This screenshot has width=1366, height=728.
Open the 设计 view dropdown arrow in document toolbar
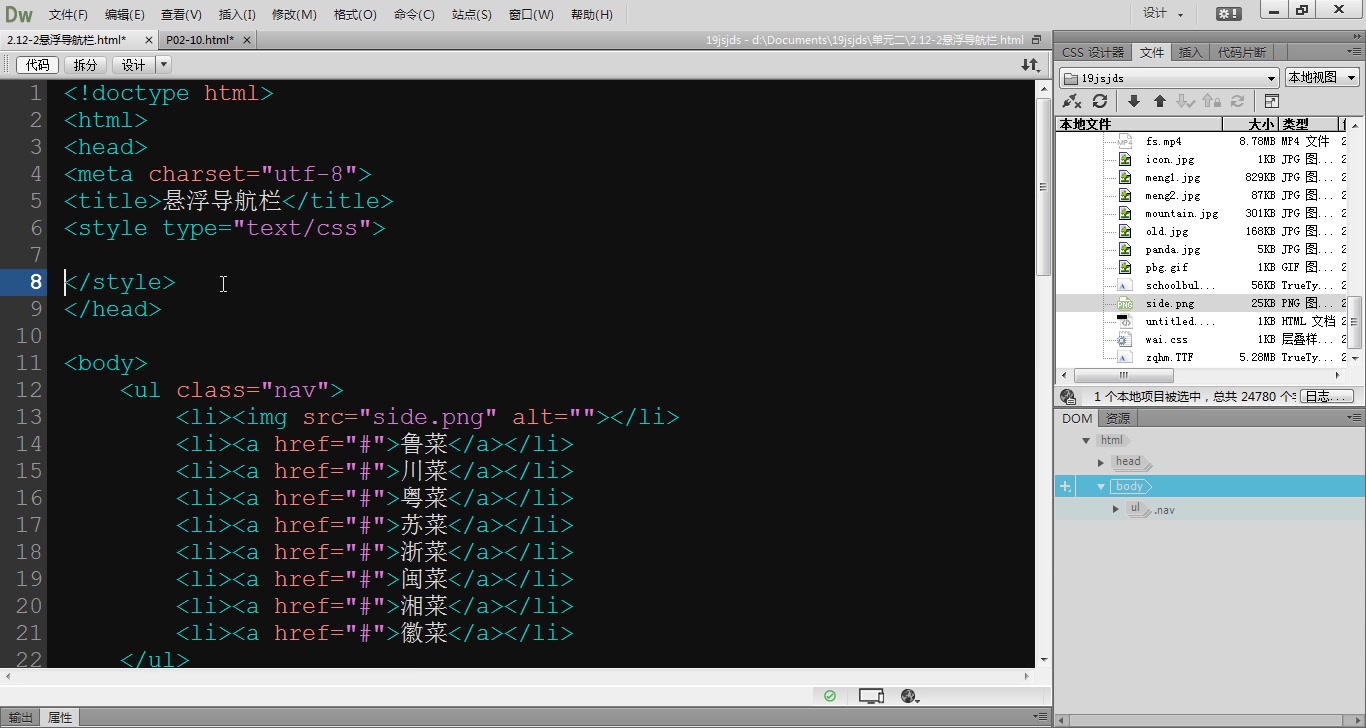[164, 65]
